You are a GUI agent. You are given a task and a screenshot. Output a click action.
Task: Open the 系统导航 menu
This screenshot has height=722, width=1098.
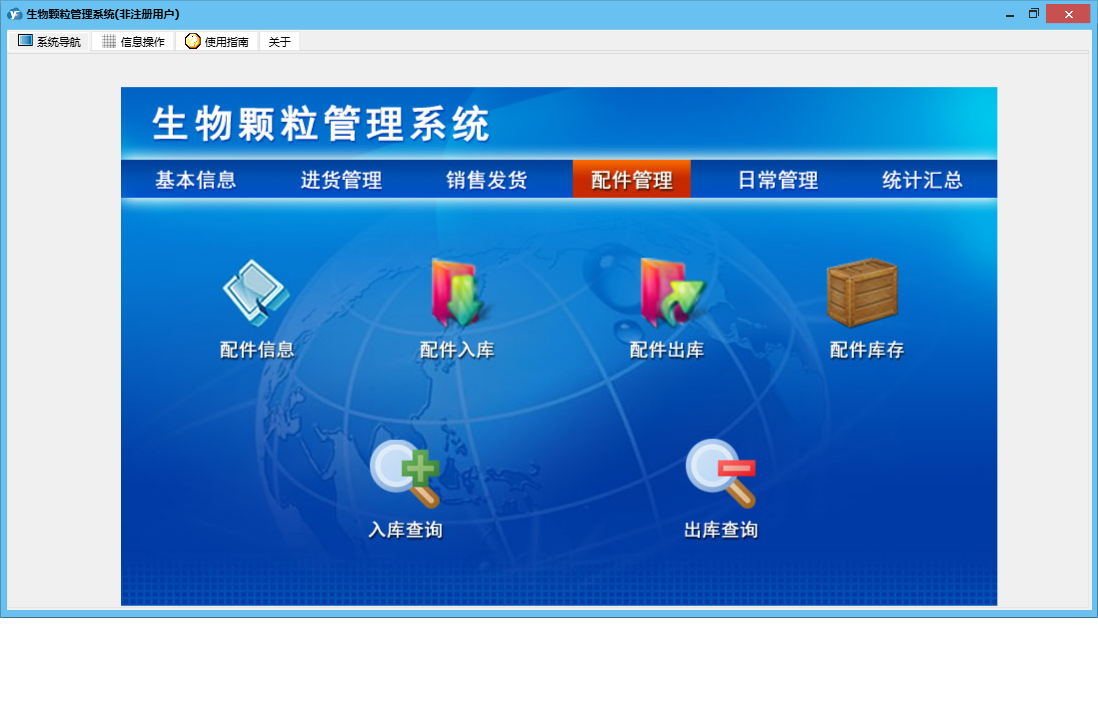(x=49, y=41)
